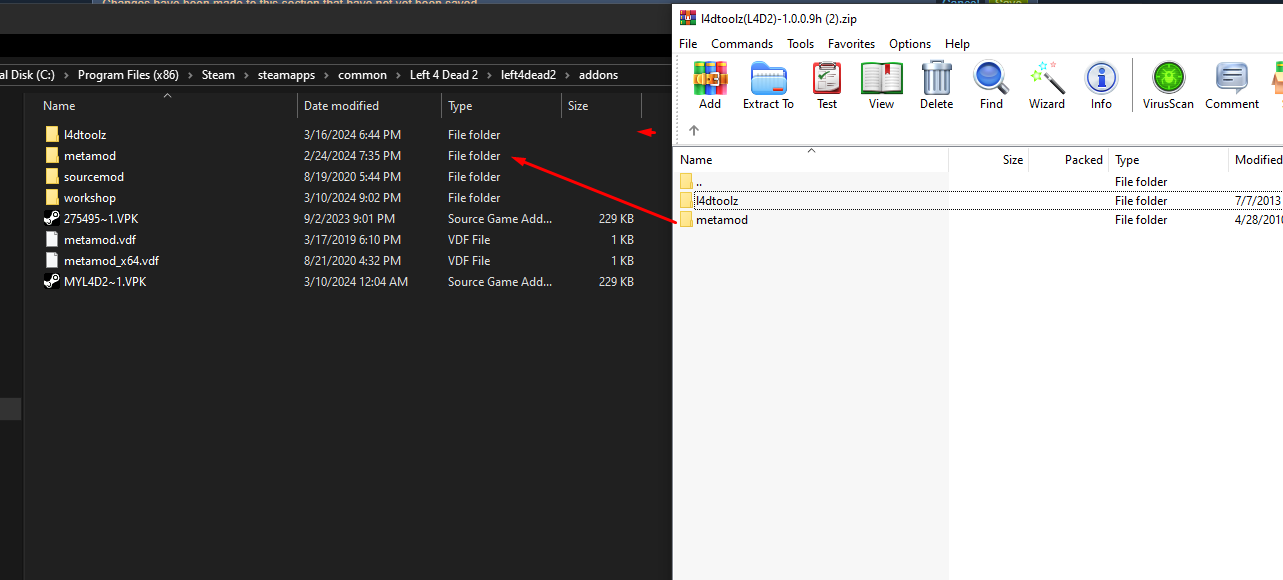Image resolution: width=1283 pixels, height=580 pixels.
Task: Select the l4dtoolz folder icon in WinRAR
Action: (686, 200)
